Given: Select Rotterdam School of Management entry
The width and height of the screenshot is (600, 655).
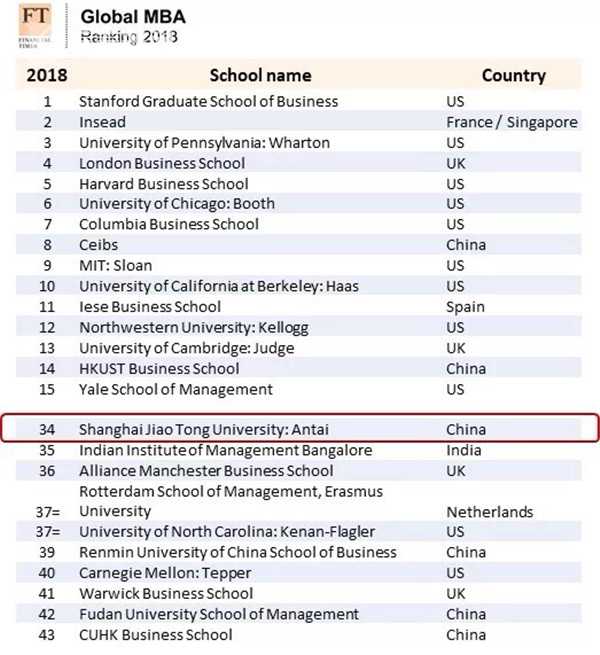Looking at the screenshot, I should (231, 501).
